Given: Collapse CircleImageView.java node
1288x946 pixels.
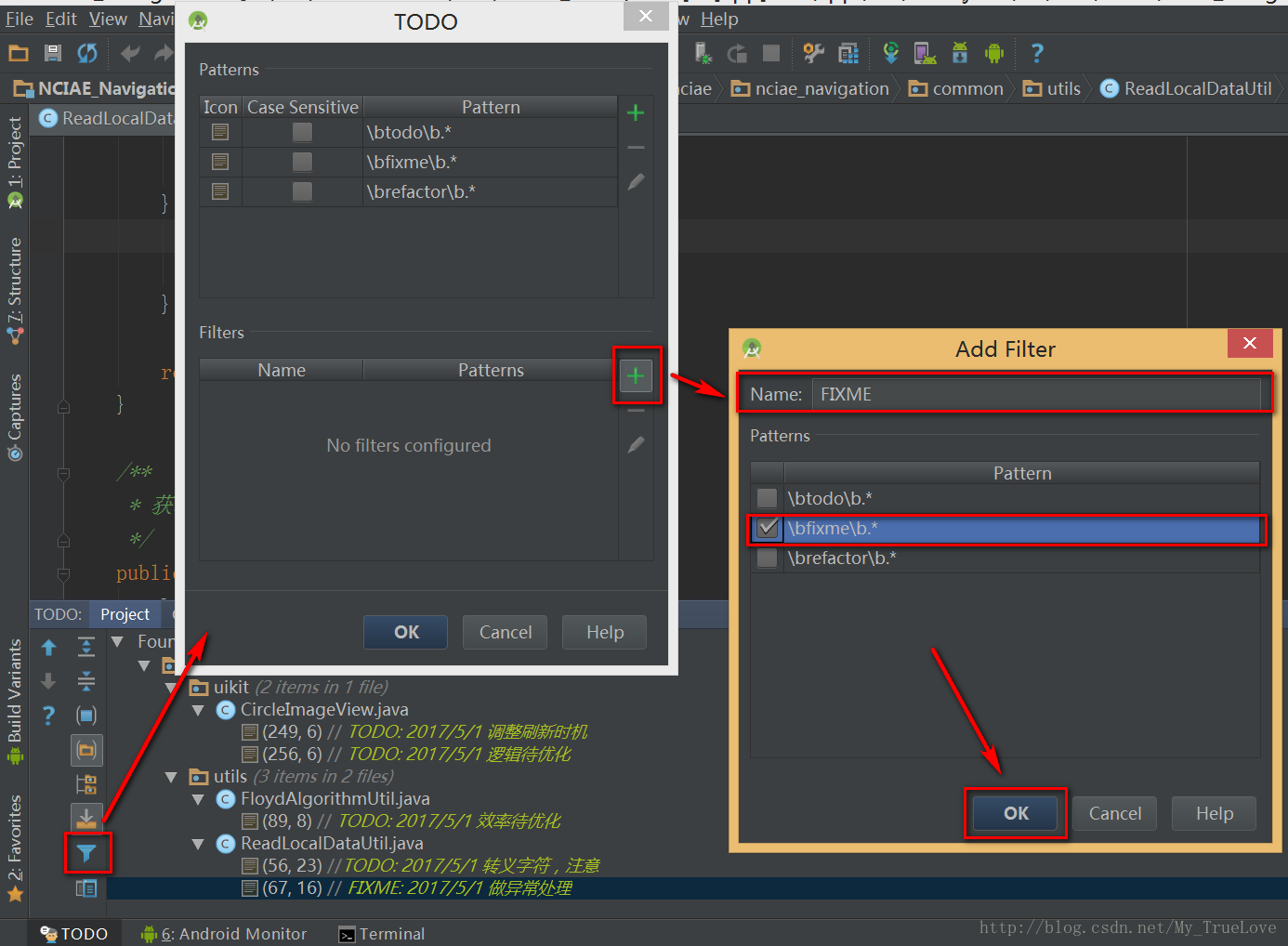Looking at the screenshot, I should [x=198, y=710].
